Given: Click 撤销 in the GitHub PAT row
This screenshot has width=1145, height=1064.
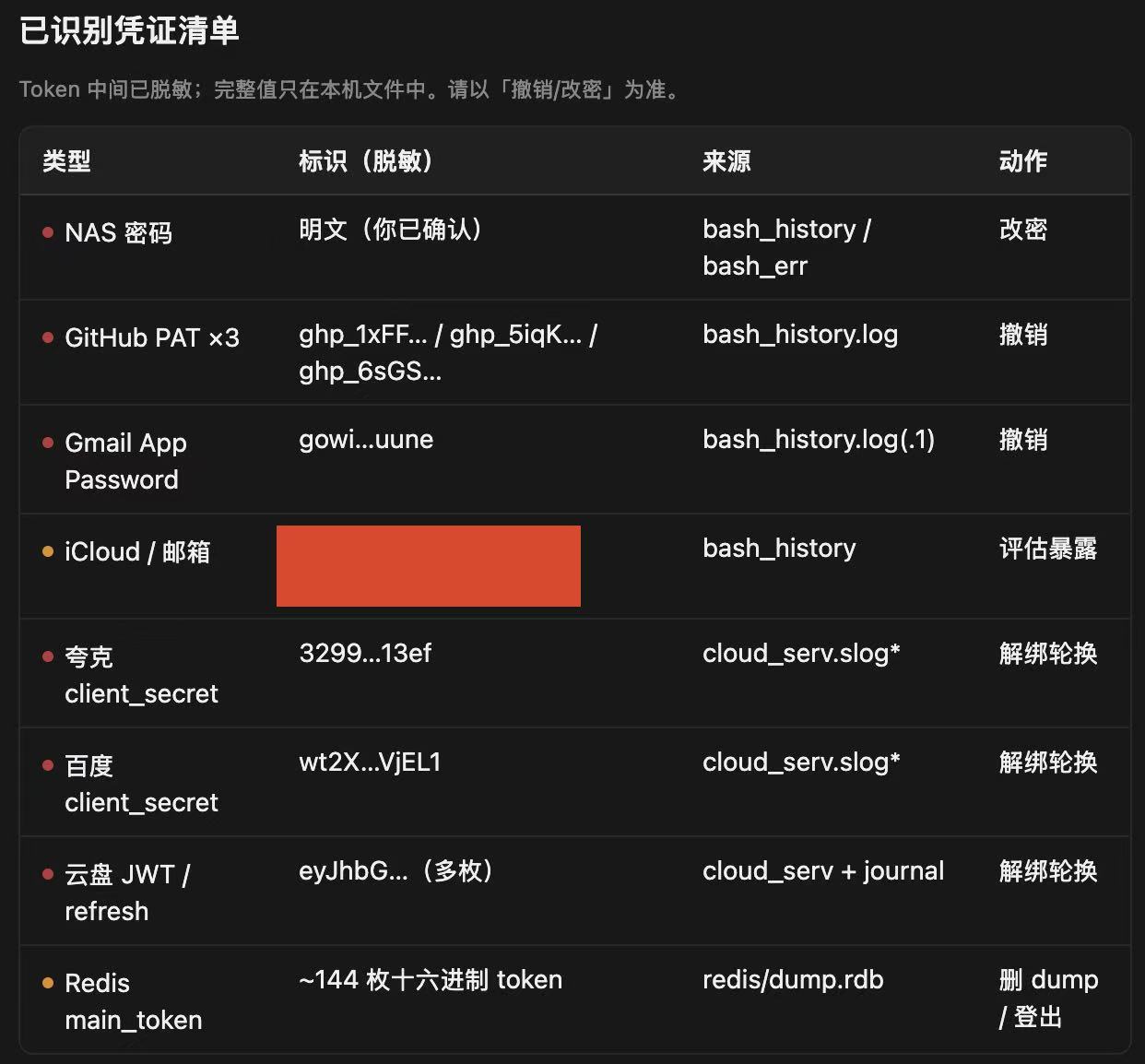Looking at the screenshot, I should [1023, 334].
